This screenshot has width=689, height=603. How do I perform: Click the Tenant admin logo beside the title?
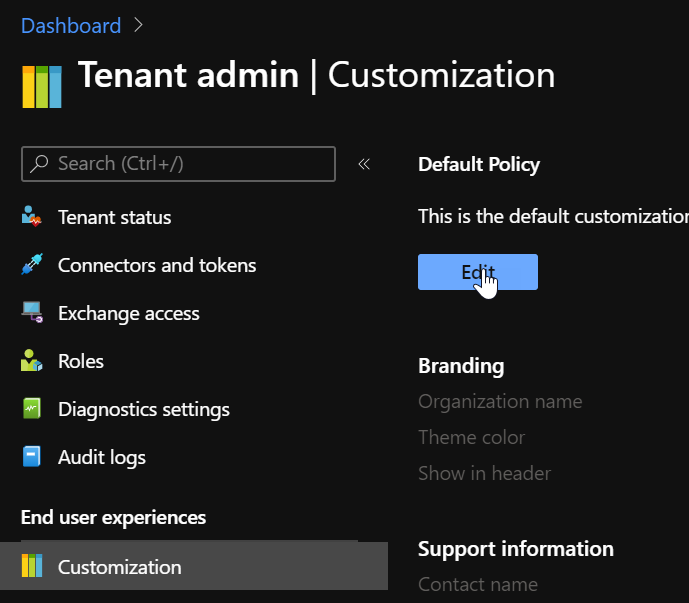tap(42, 87)
